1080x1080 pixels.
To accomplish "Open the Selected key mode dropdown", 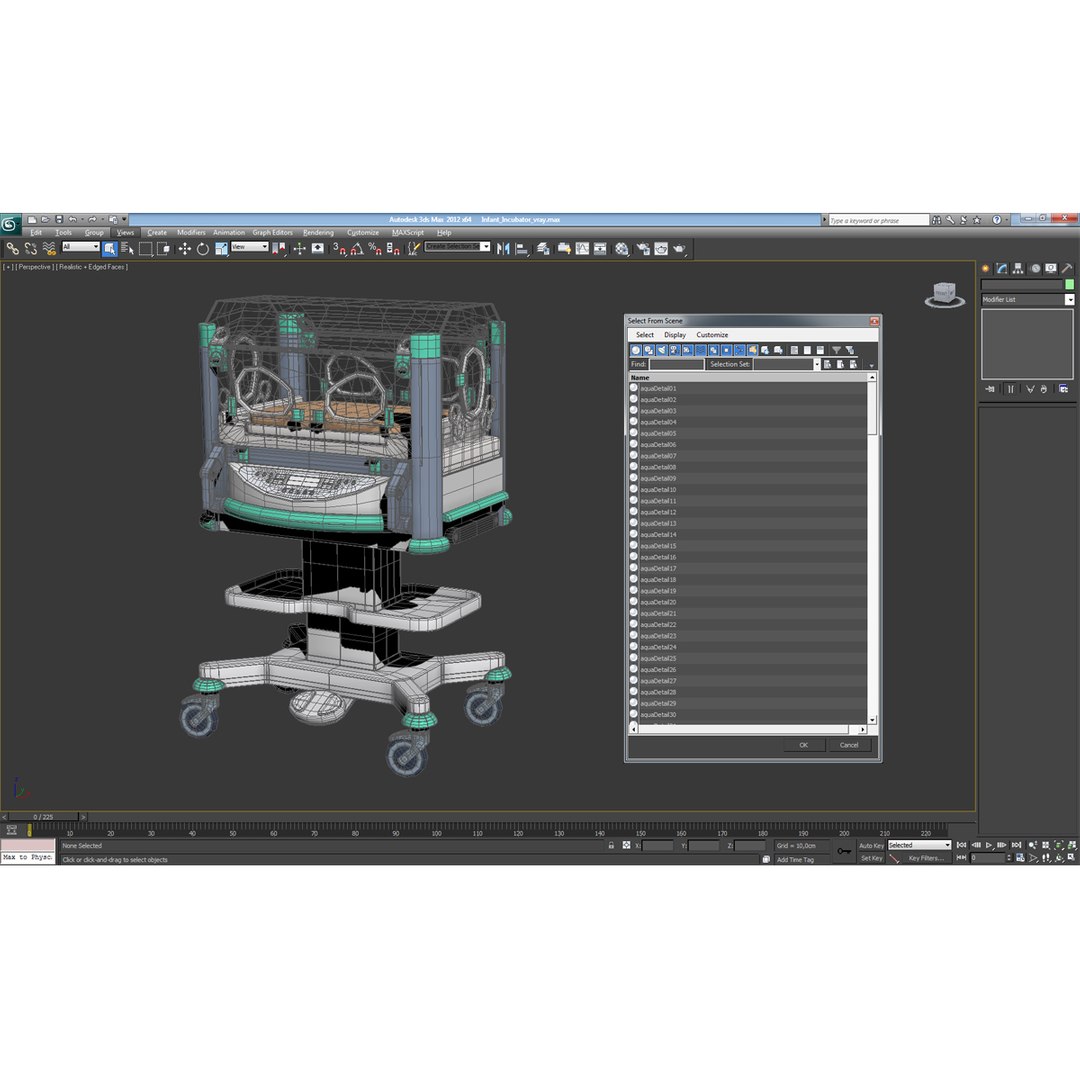I will pyautogui.click(x=919, y=845).
